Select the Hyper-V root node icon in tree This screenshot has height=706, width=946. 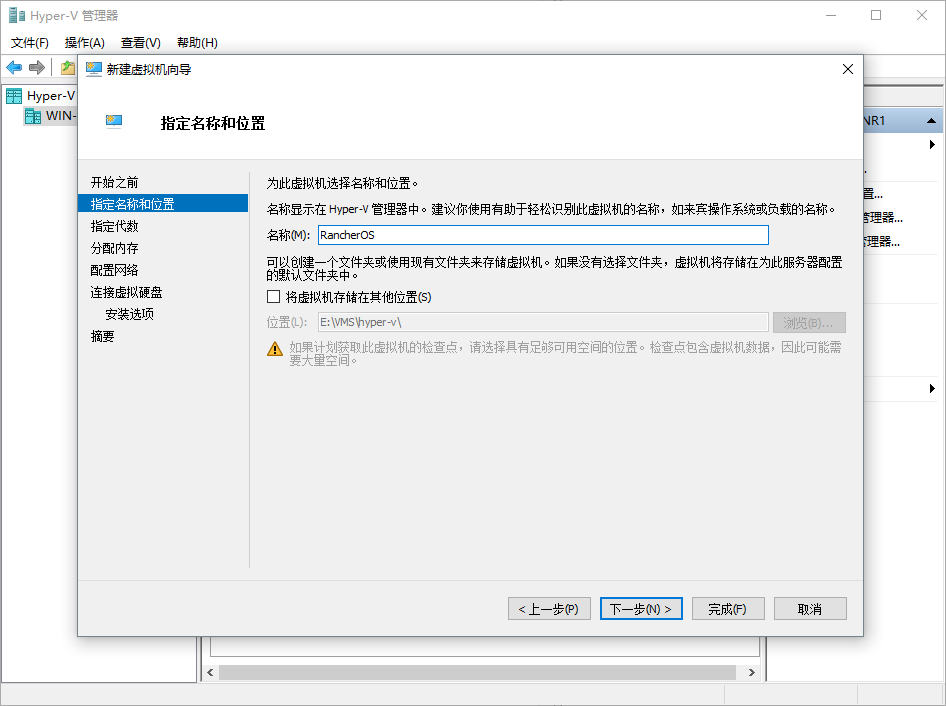[x=14, y=96]
